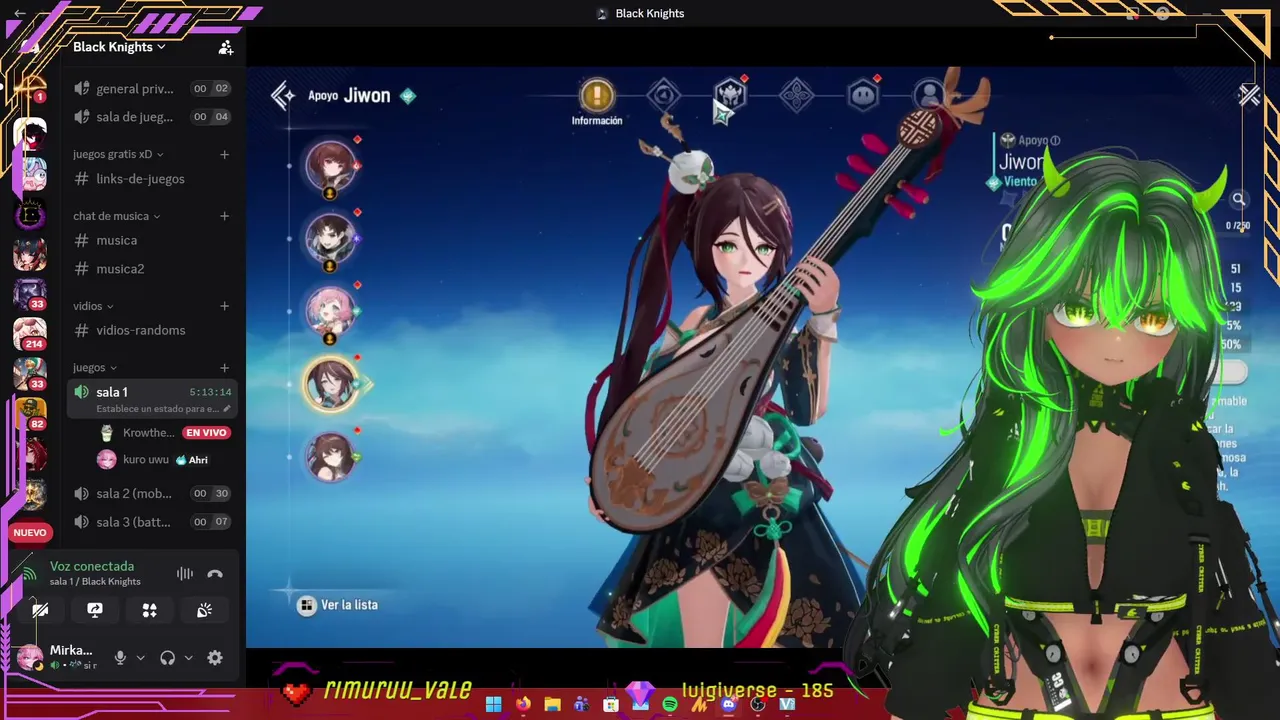Join the sala 3 (batt... voice channel
The image size is (1280, 720).
pos(152,522)
